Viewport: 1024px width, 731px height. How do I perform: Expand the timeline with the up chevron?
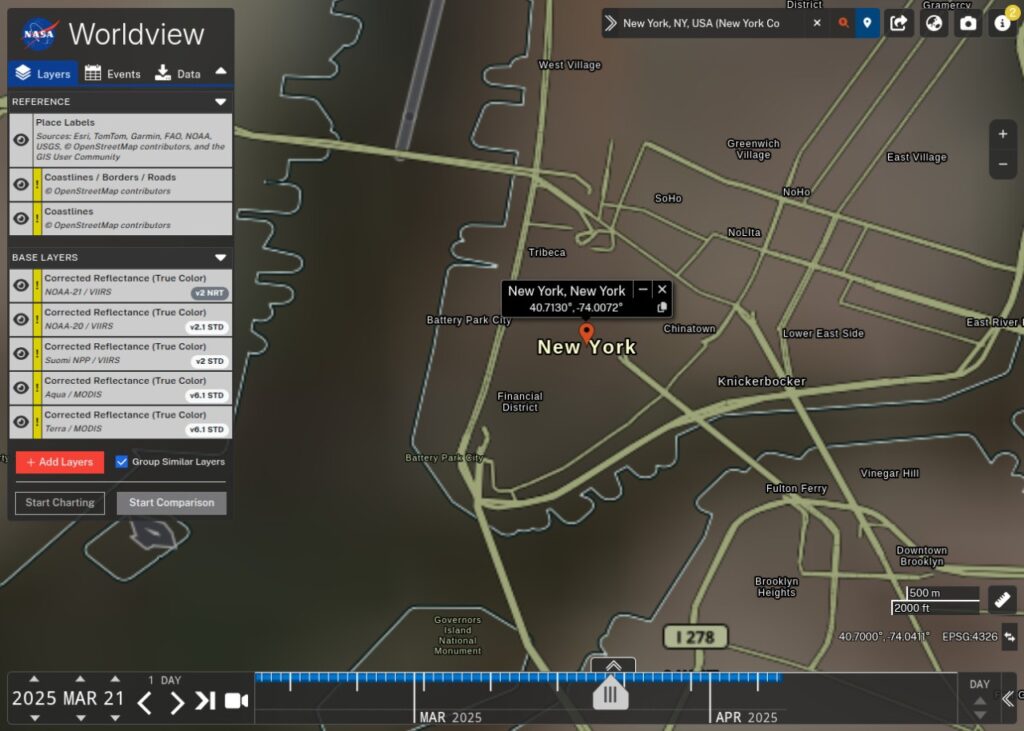pos(613,667)
